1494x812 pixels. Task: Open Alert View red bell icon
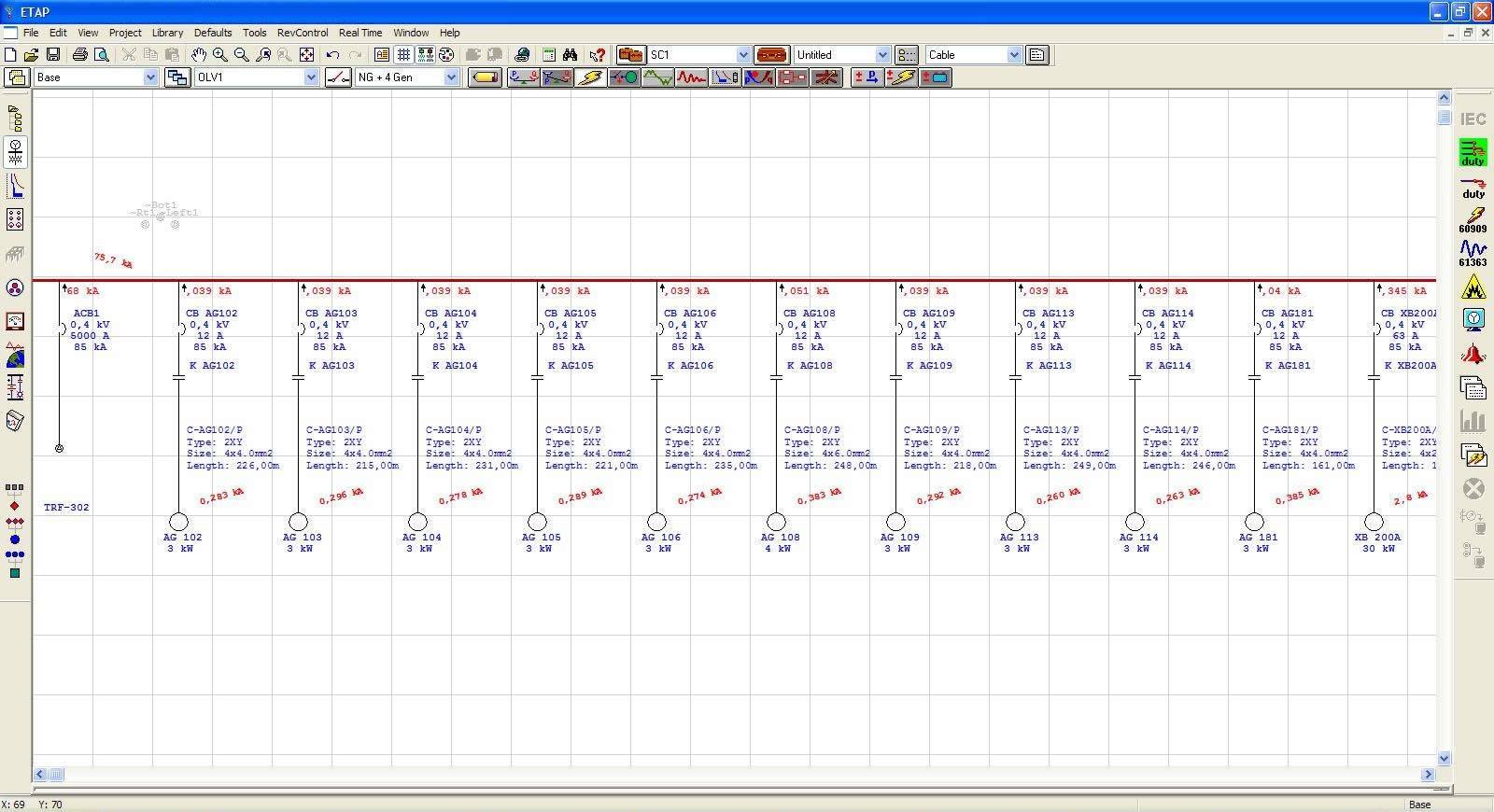click(1473, 354)
